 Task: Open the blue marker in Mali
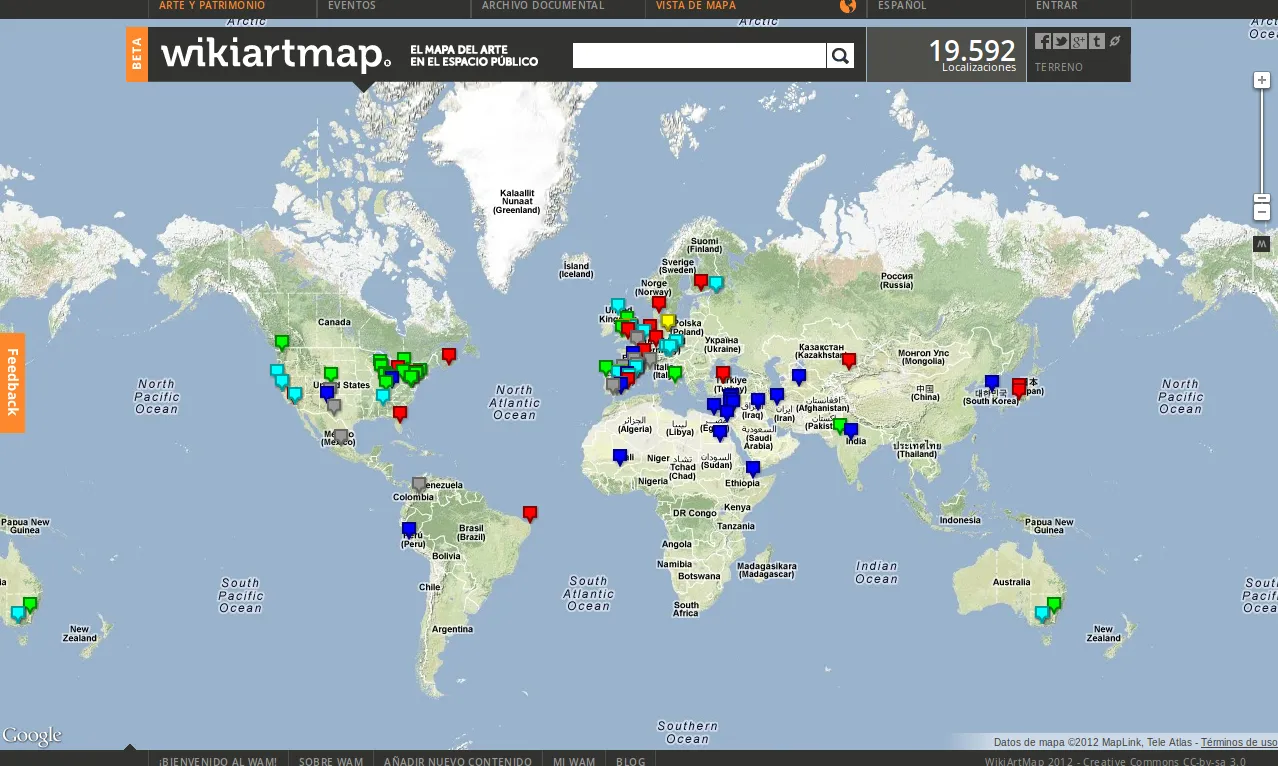(x=620, y=457)
